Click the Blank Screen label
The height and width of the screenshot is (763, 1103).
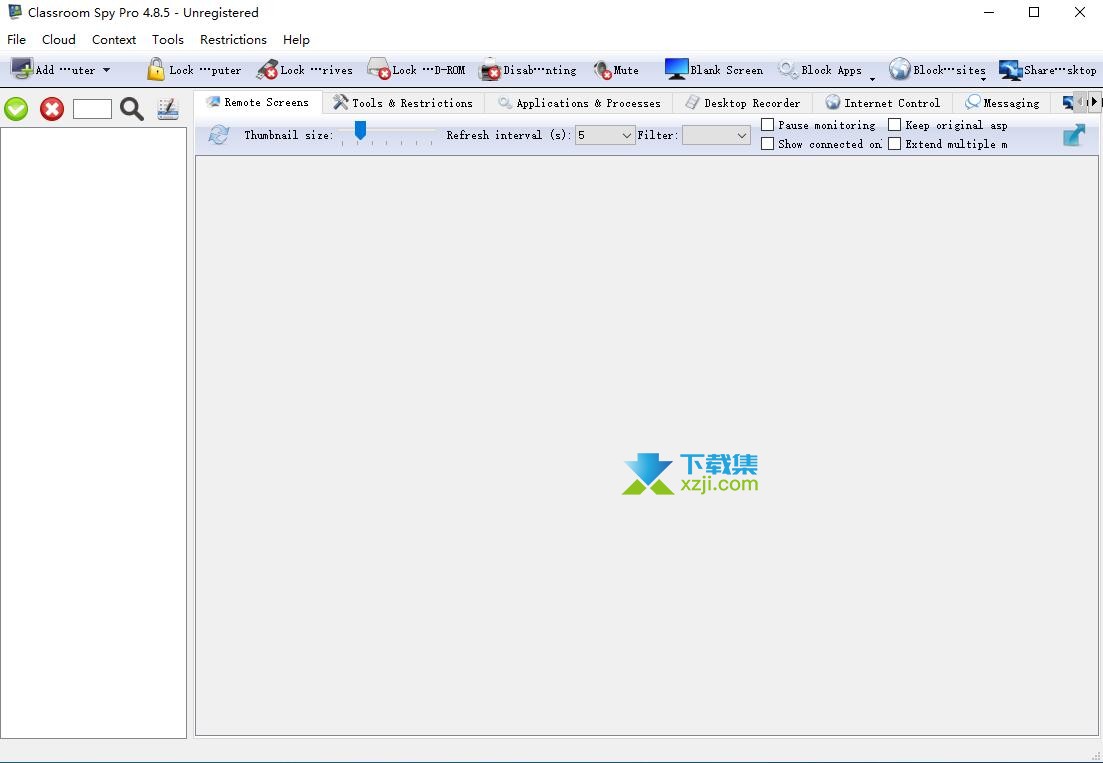(x=727, y=70)
